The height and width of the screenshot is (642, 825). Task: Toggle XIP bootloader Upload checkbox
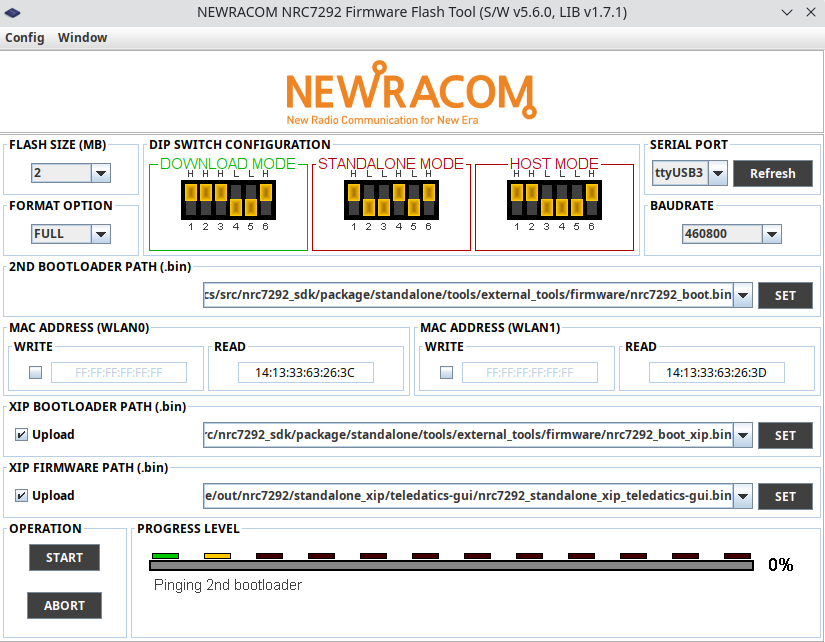pos(21,435)
